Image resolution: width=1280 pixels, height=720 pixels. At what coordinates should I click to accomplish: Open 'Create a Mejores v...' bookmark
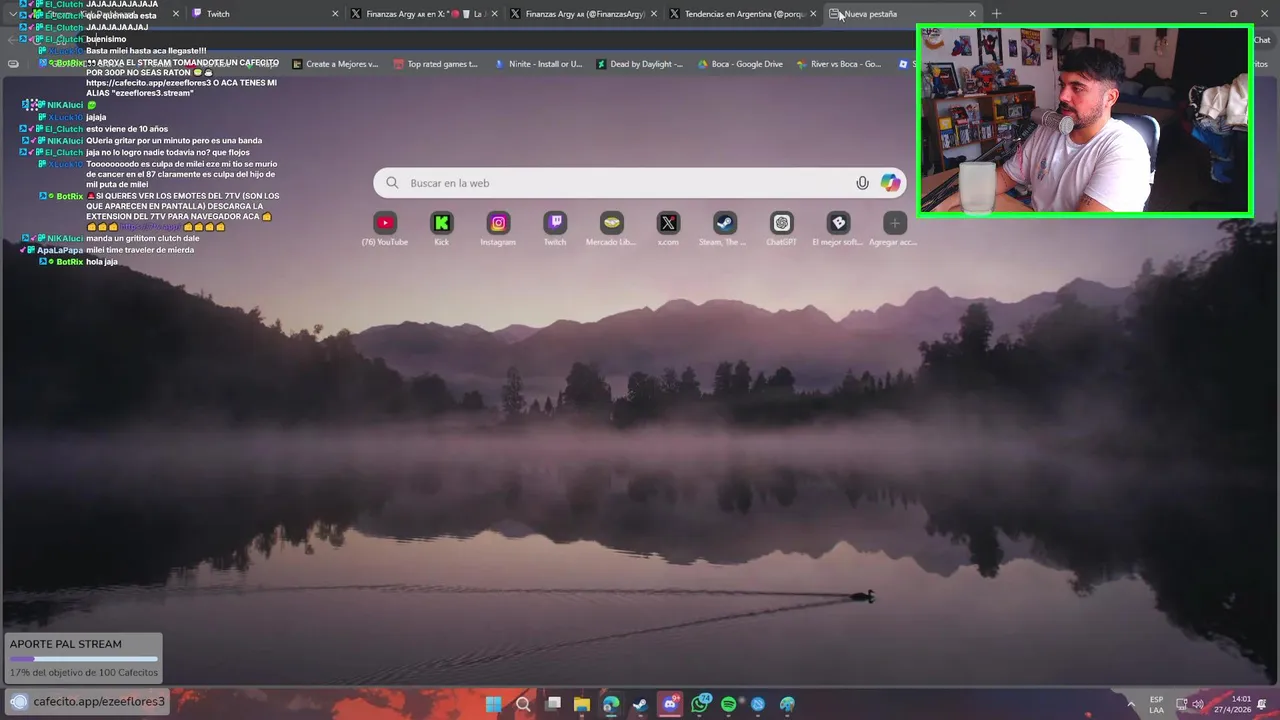(335, 64)
